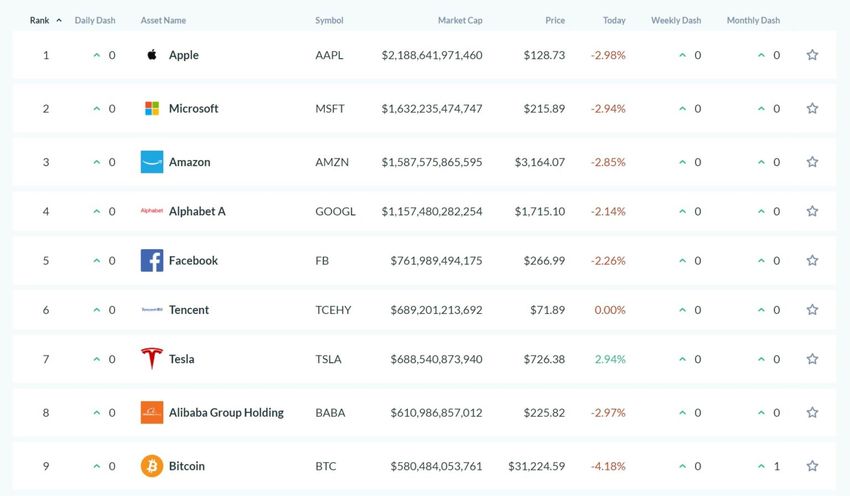Click the Asset Name column header

[x=163, y=20]
